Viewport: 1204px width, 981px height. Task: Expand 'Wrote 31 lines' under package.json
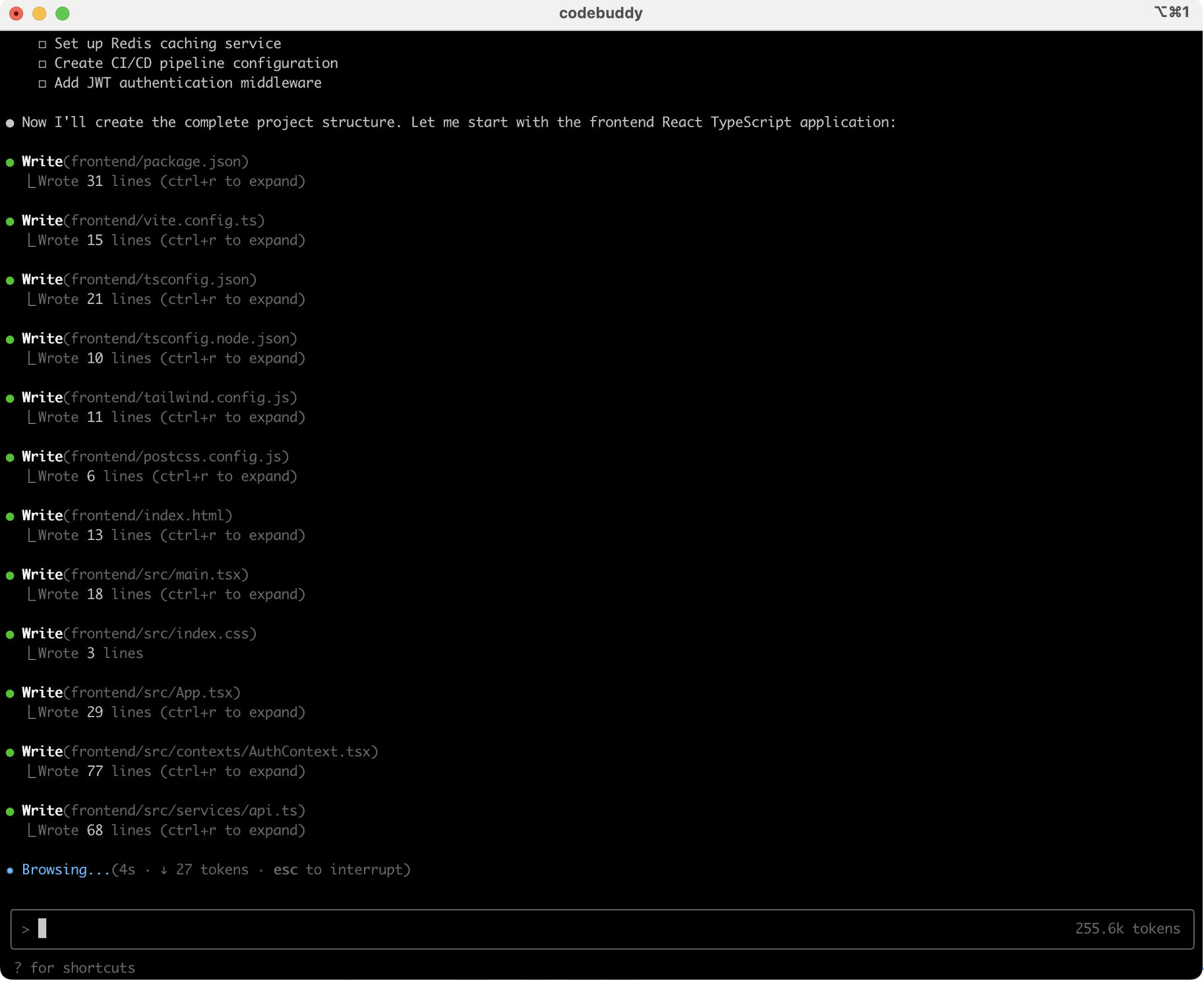(171, 181)
